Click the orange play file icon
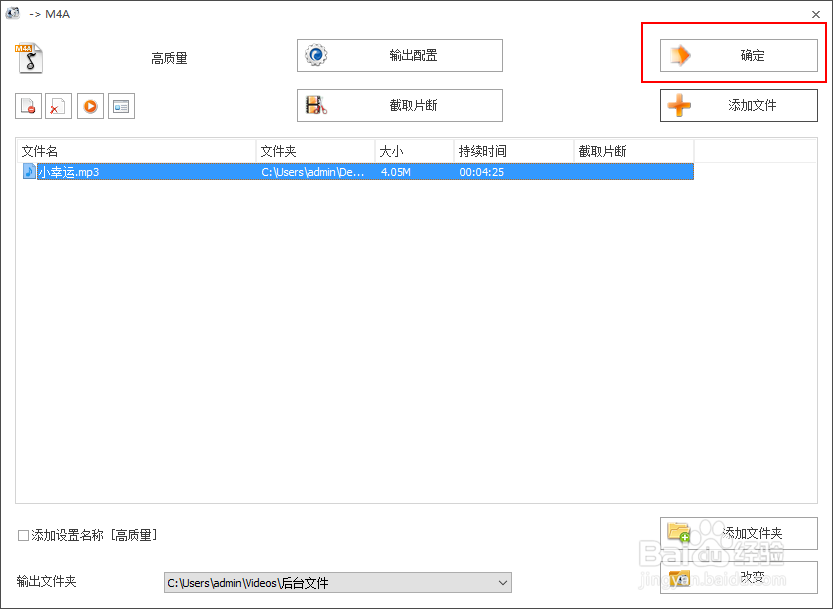833x609 pixels. (90, 106)
